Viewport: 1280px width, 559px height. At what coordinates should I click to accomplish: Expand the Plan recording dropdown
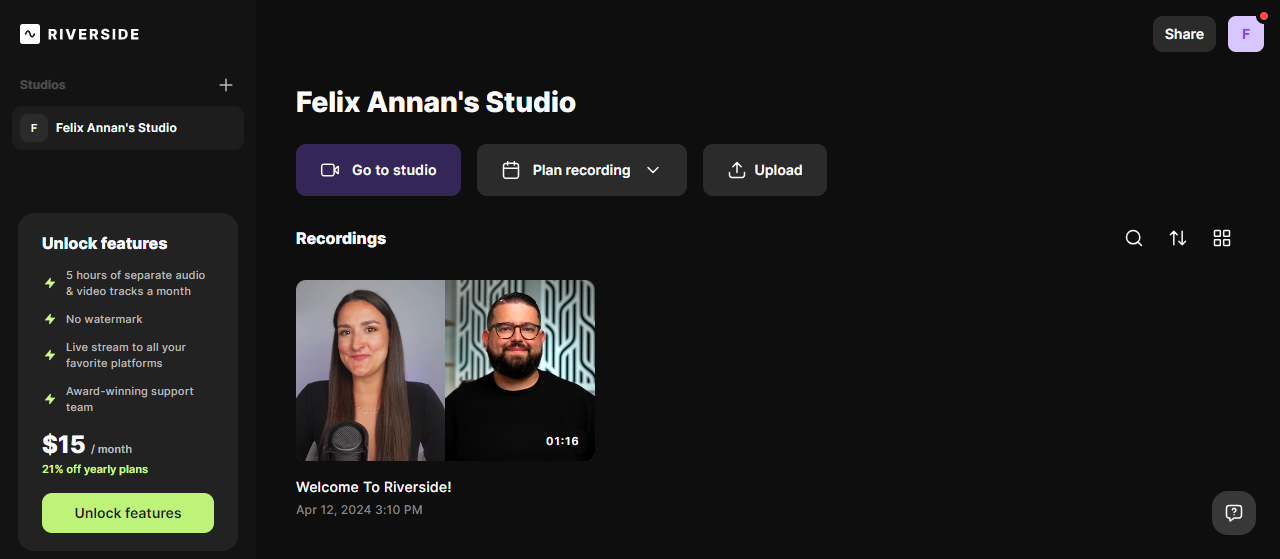click(582, 170)
